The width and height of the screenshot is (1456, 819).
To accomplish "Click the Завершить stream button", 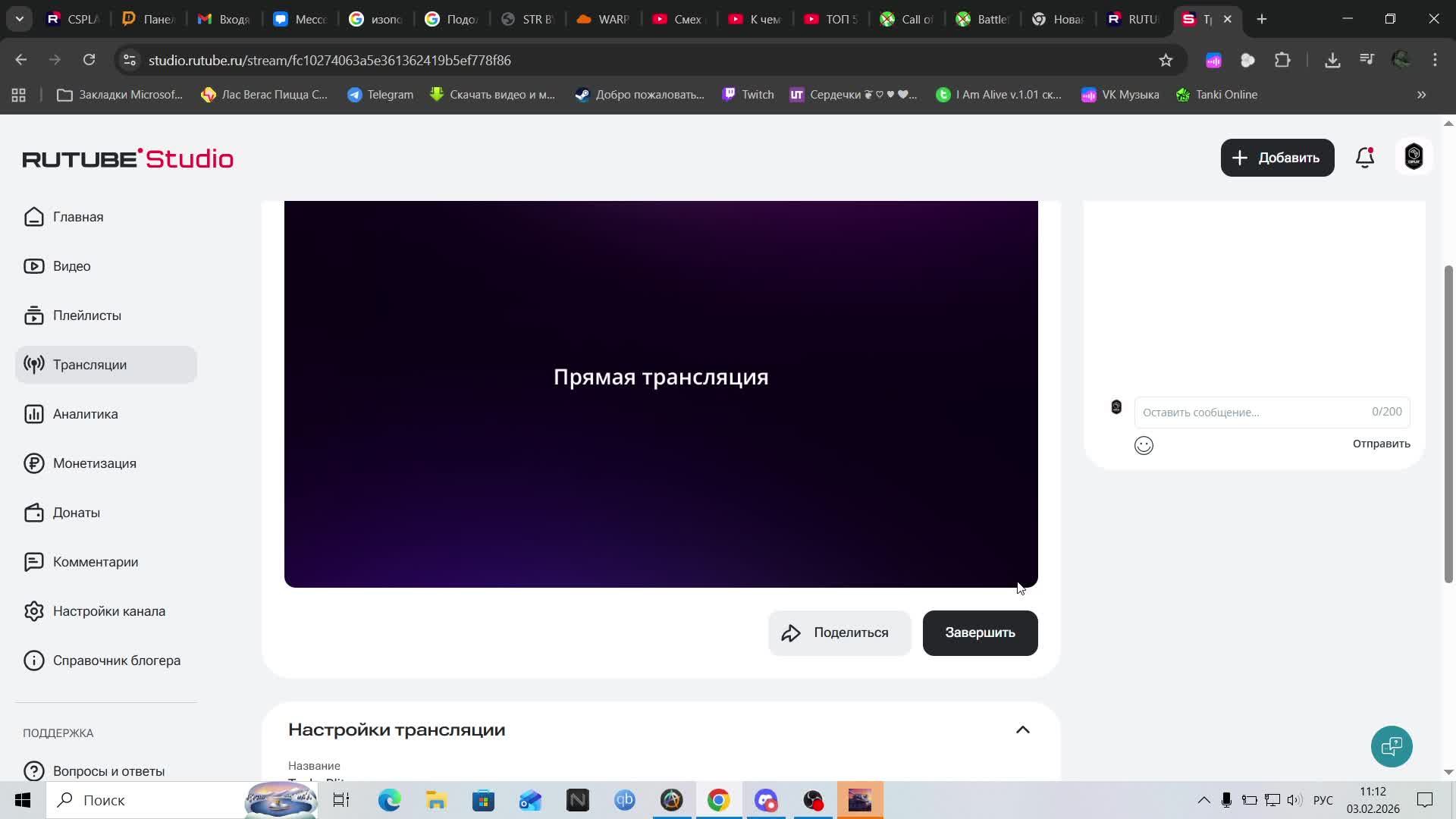I will (x=980, y=632).
